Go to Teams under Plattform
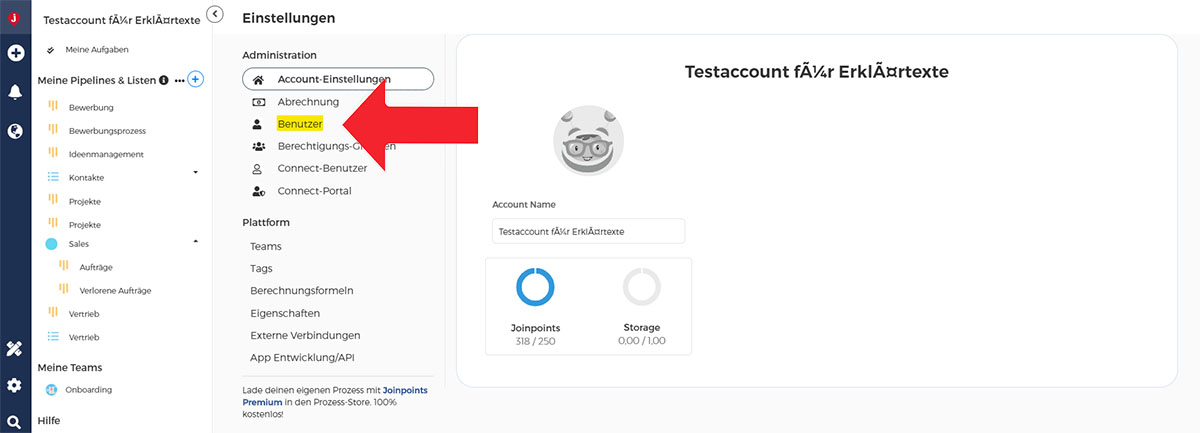The width and height of the screenshot is (1200, 433). click(266, 246)
